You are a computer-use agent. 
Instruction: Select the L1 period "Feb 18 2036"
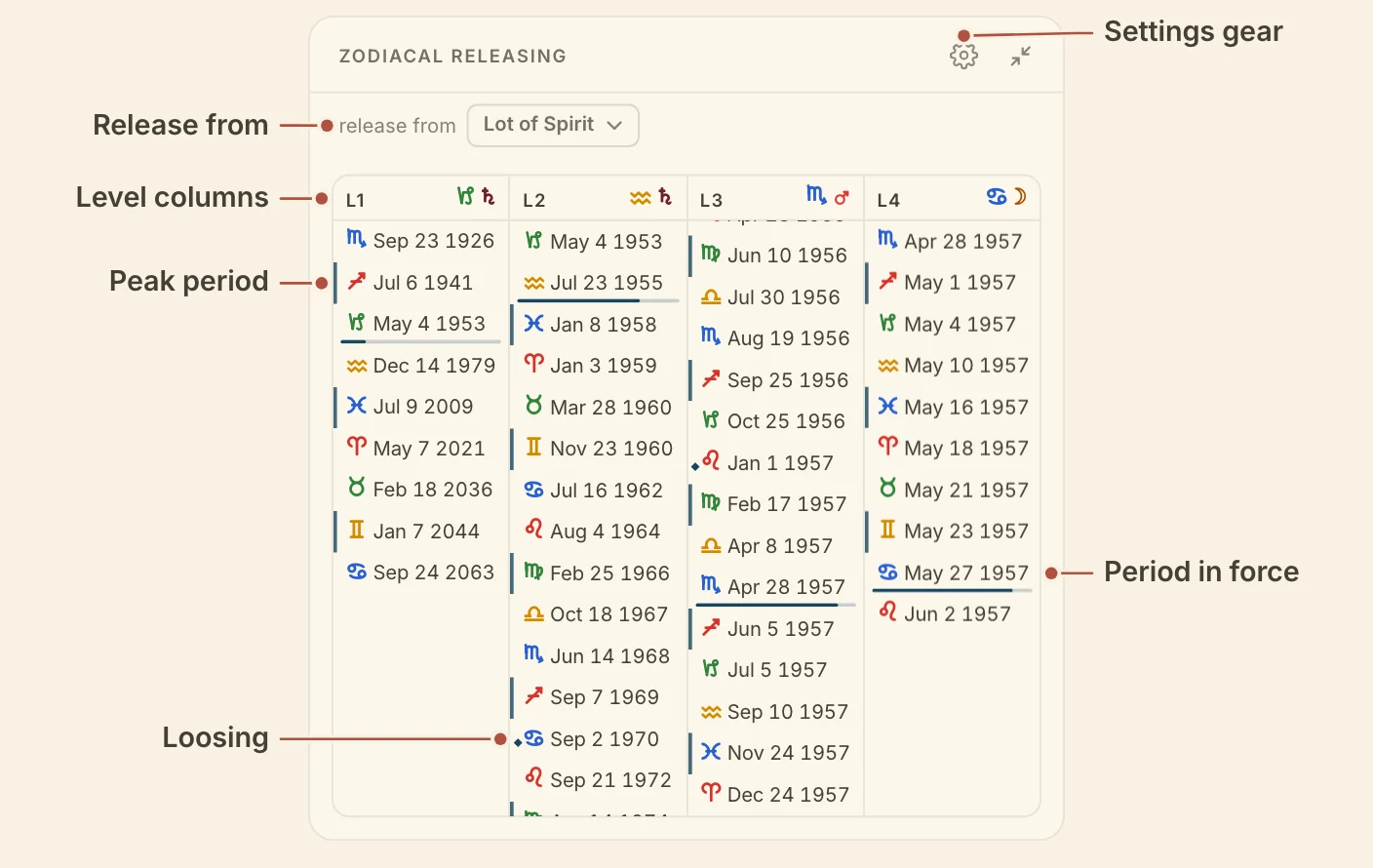pyautogui.click(x=420, y=489)
